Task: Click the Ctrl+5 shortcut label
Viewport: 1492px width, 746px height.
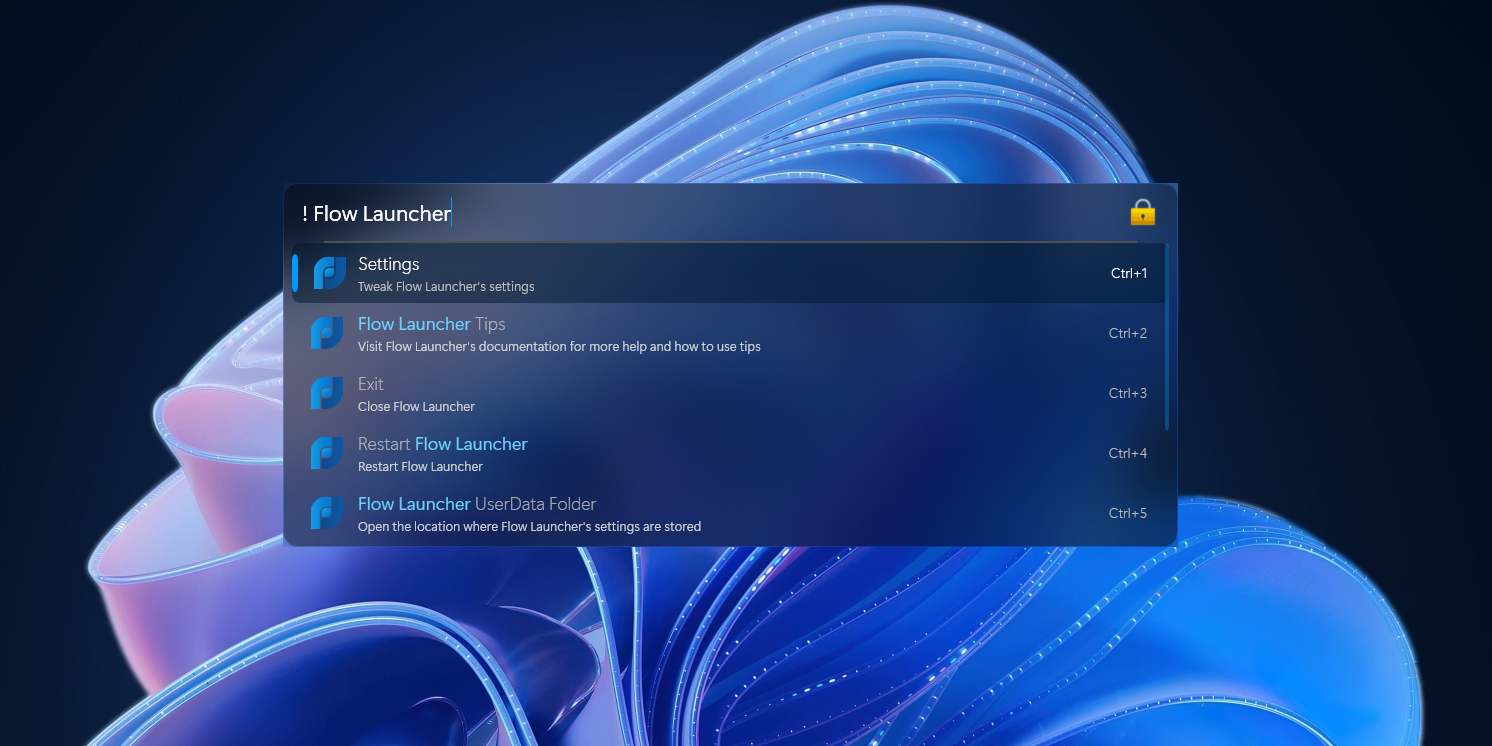Action: point(1128,513)
